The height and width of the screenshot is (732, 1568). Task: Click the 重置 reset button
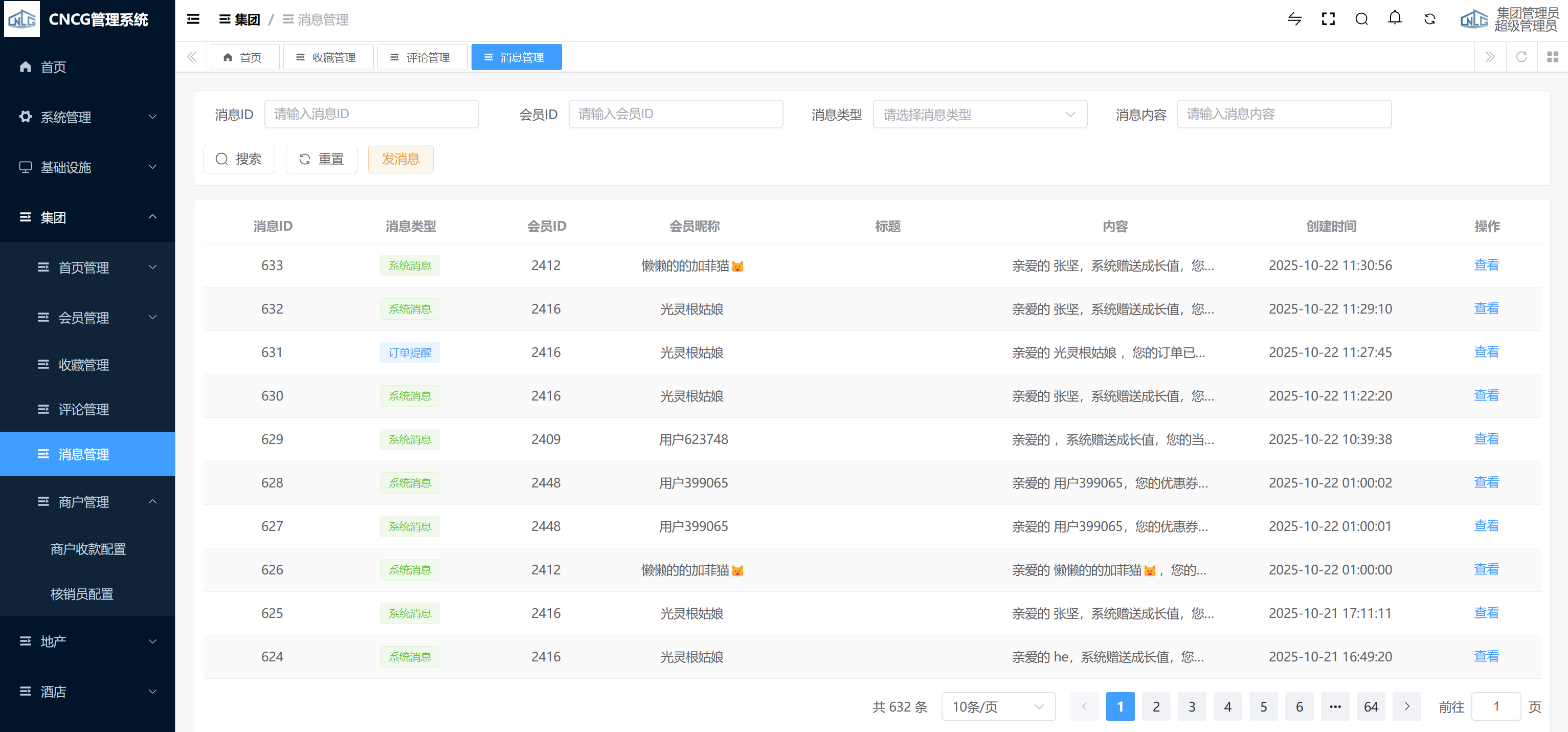pos(321,159)
